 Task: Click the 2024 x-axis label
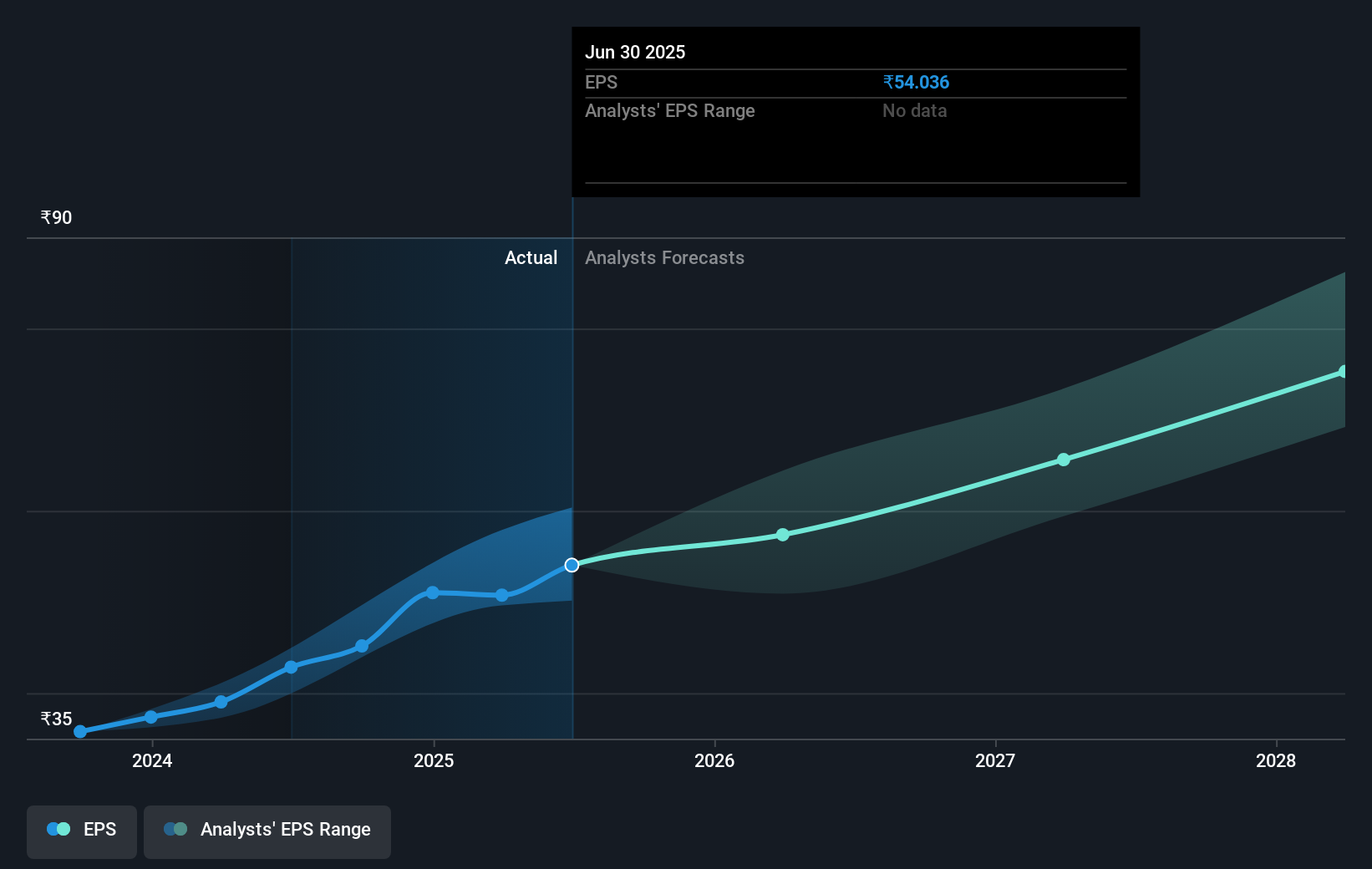pyautogui.click(x=152, y=760)
